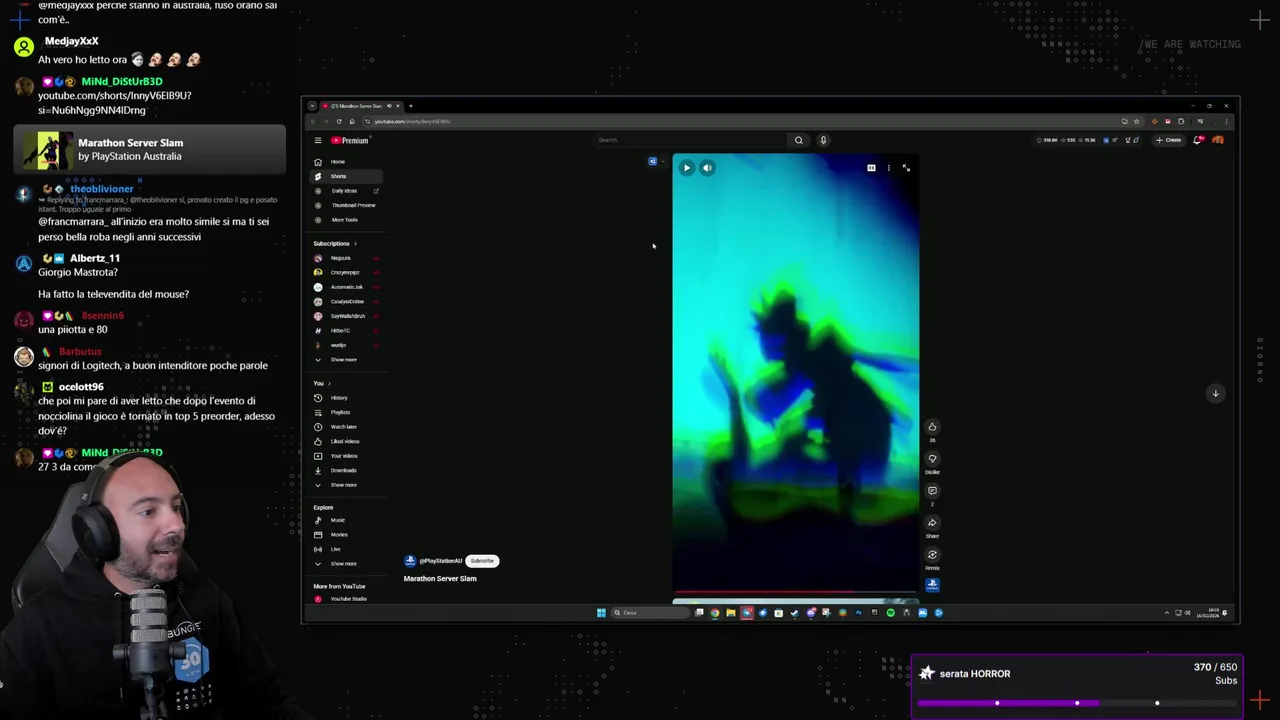Show more under Downloads in You section

pyautogui.click(x=345, y=485)
